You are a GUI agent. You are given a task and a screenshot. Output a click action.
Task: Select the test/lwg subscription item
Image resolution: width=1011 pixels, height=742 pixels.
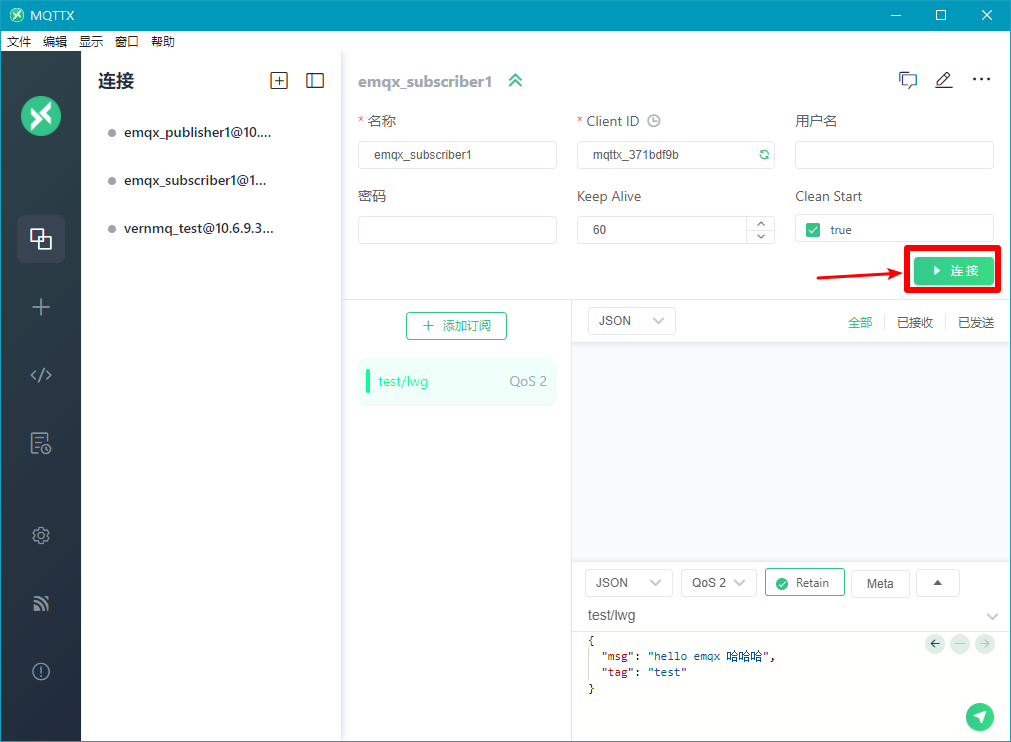click(x=456, y=382)
